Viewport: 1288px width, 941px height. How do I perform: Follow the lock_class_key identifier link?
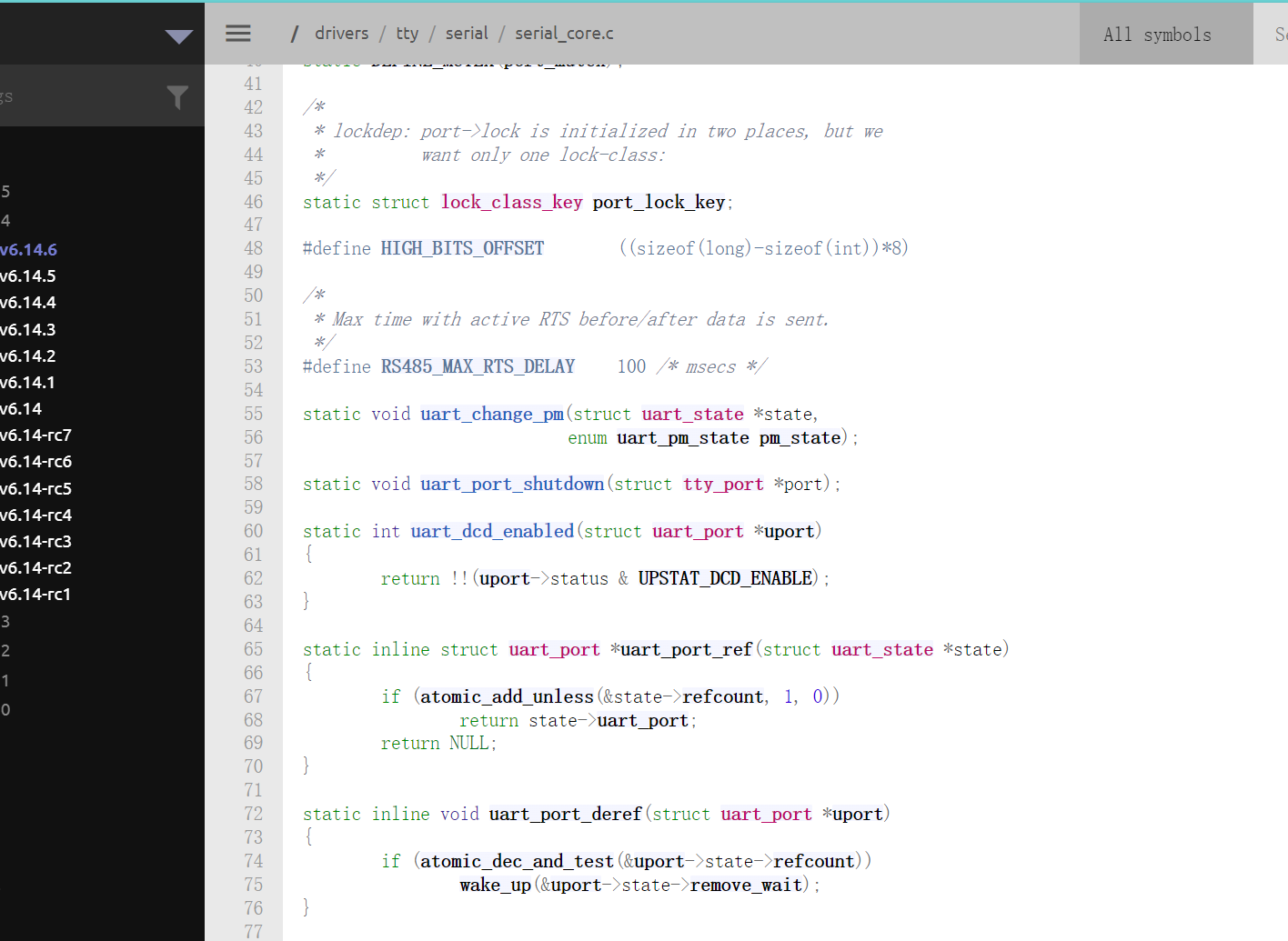click(x=512, y=202)
